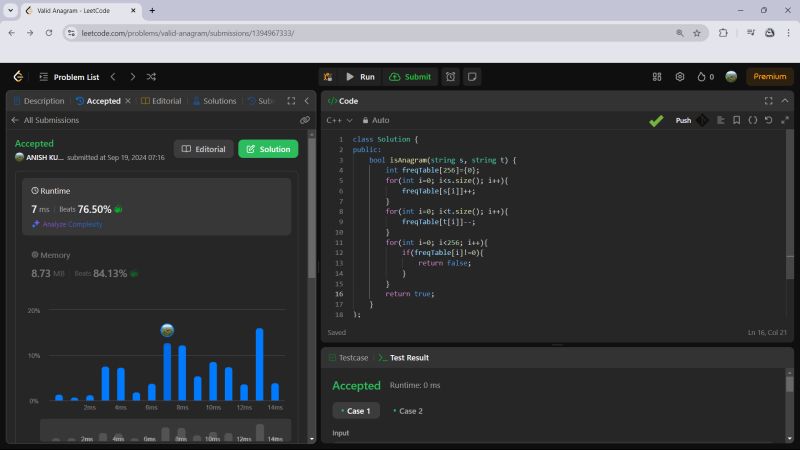Maximize the Code panel icon

click(x=769, y=101)
